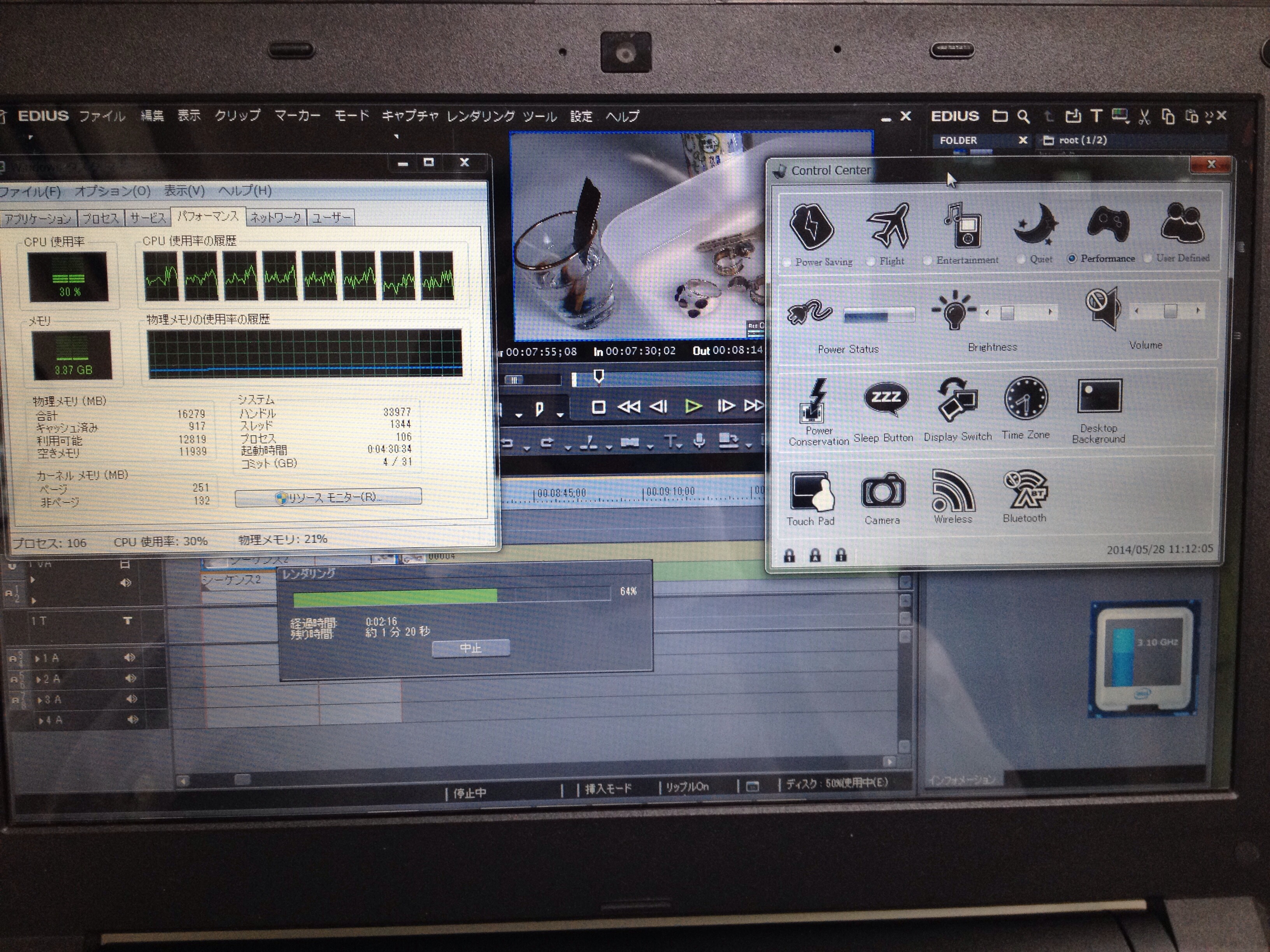Screen dimensions: 1270x952
Task: Click the User Defined people icon
Action: point(1182,223)
